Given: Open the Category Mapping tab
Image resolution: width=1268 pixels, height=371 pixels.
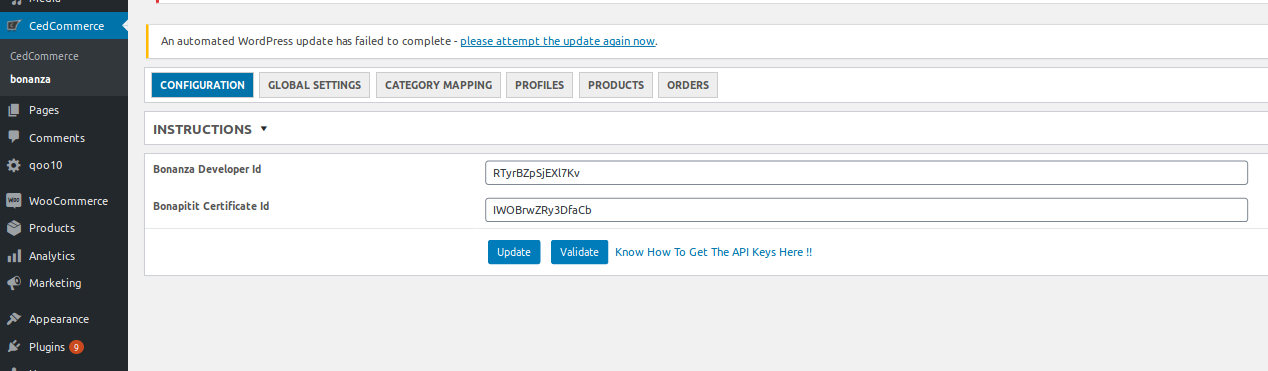Looking at the screenshot, I should 438,85.
